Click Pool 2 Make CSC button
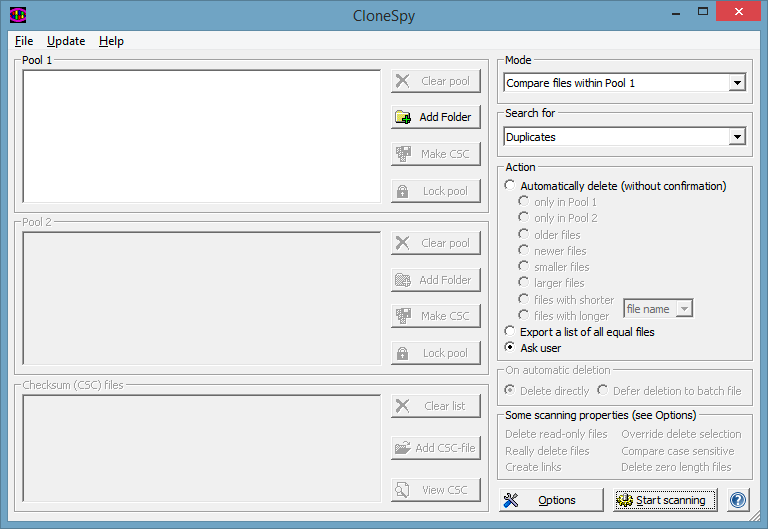The width and height of the screenshot is (768, 529). pyautogui.click(x=435, y=316)
